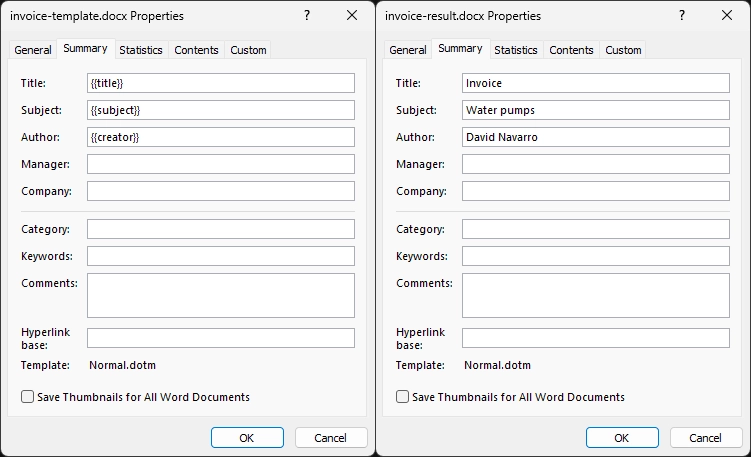Click OK in the invoice-template dialog
This screenshot has height=457, width=751.
247,438
